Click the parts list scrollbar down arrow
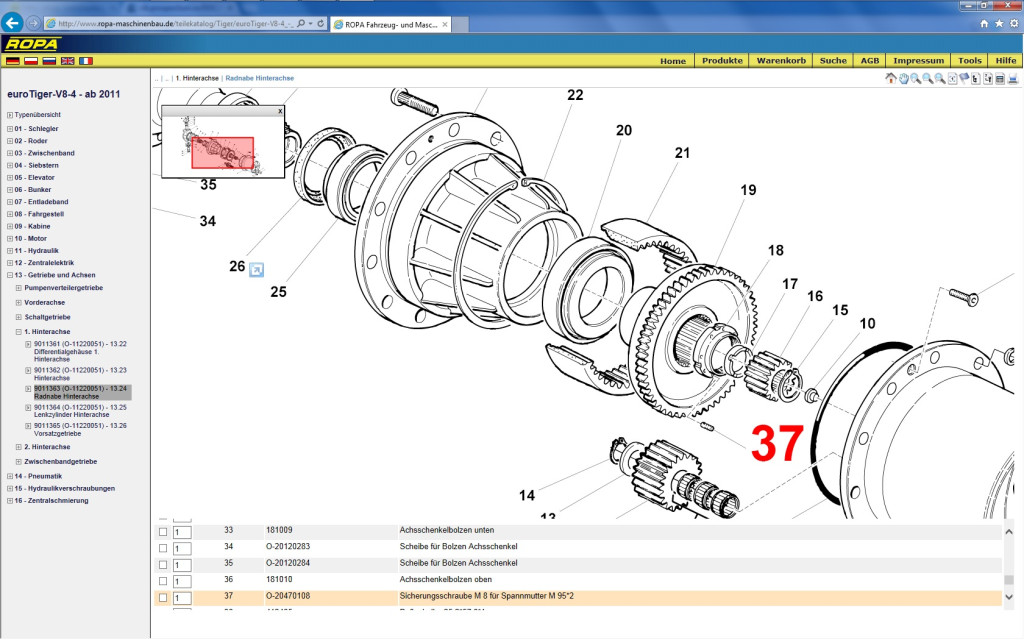 point(1009,597)
